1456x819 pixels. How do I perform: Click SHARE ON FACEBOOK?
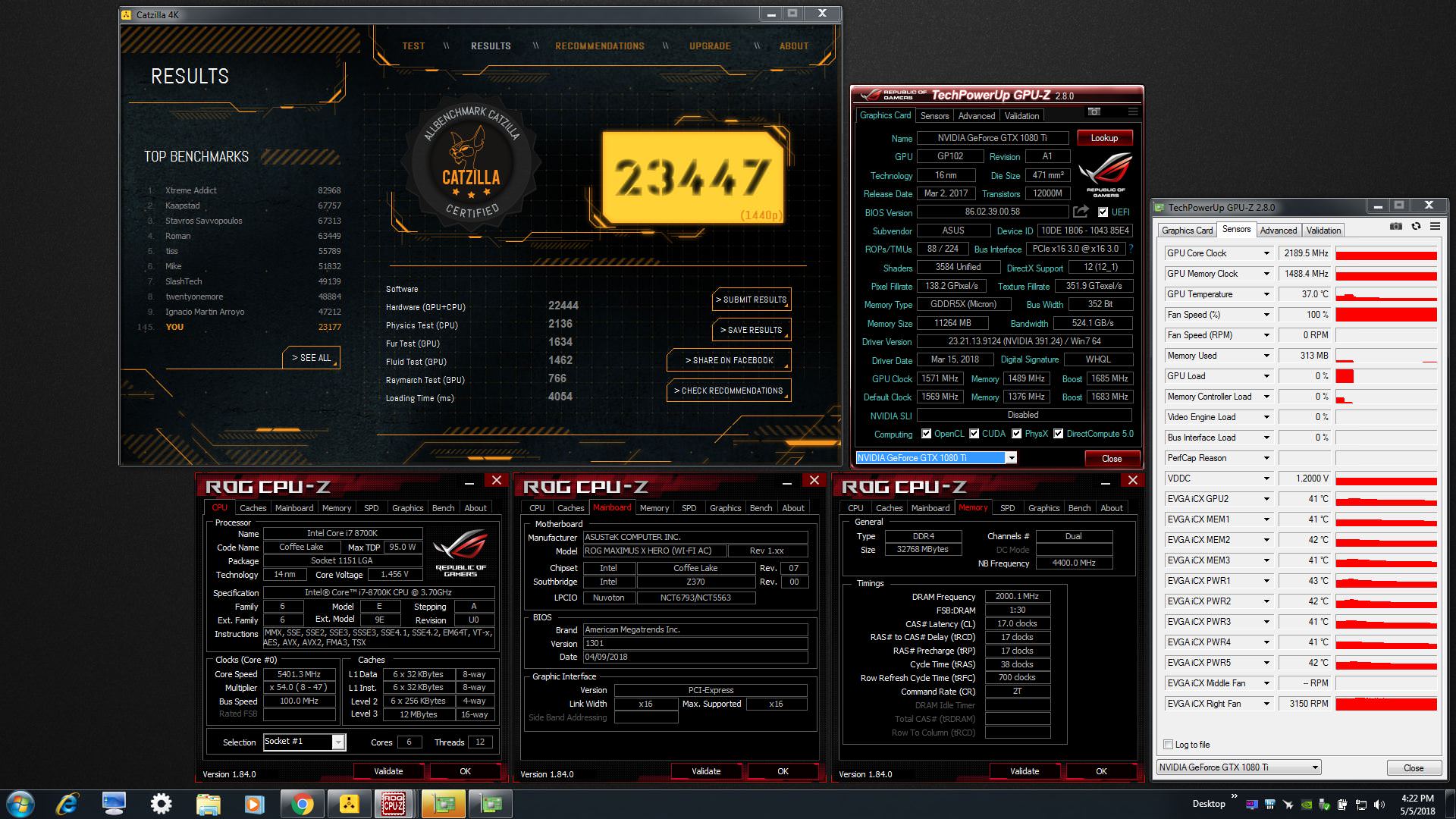[x=729, y=360]
